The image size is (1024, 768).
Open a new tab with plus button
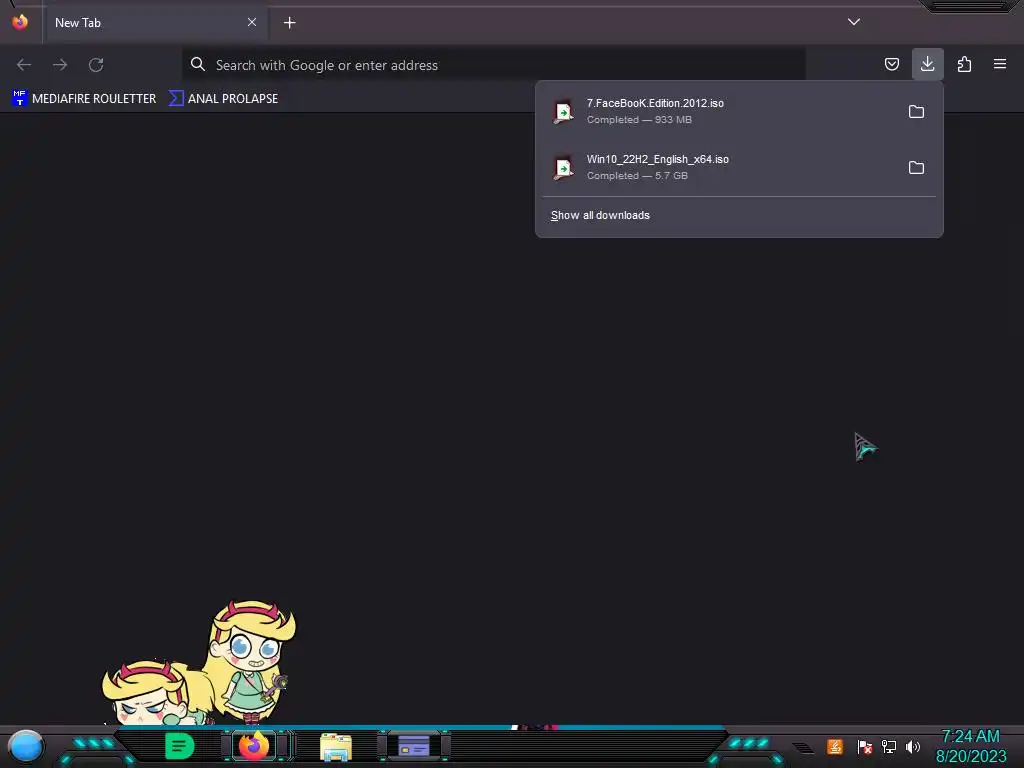pyautogui.click(x=289, y=23)
